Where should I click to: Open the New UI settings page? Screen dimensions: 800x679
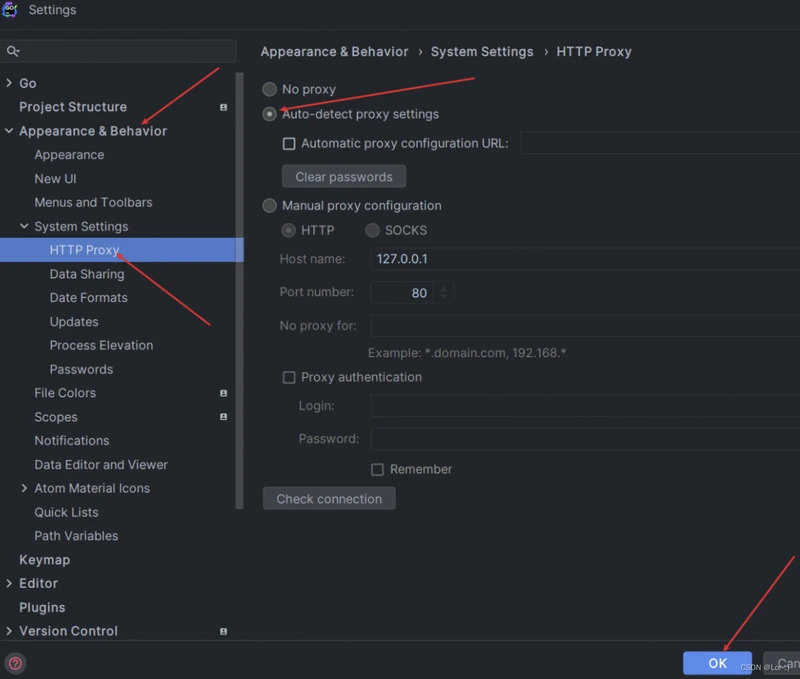[55, 179]
